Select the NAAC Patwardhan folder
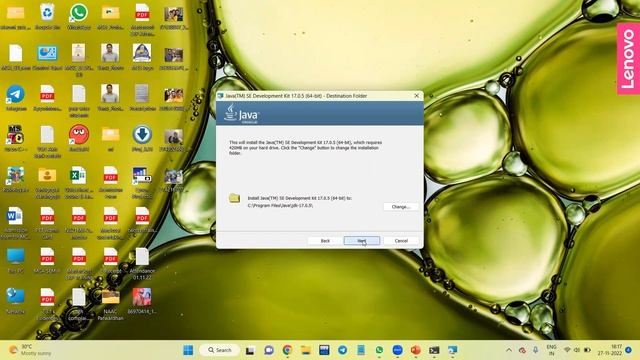This screenshot has height=360, width=640. (110, 304)
